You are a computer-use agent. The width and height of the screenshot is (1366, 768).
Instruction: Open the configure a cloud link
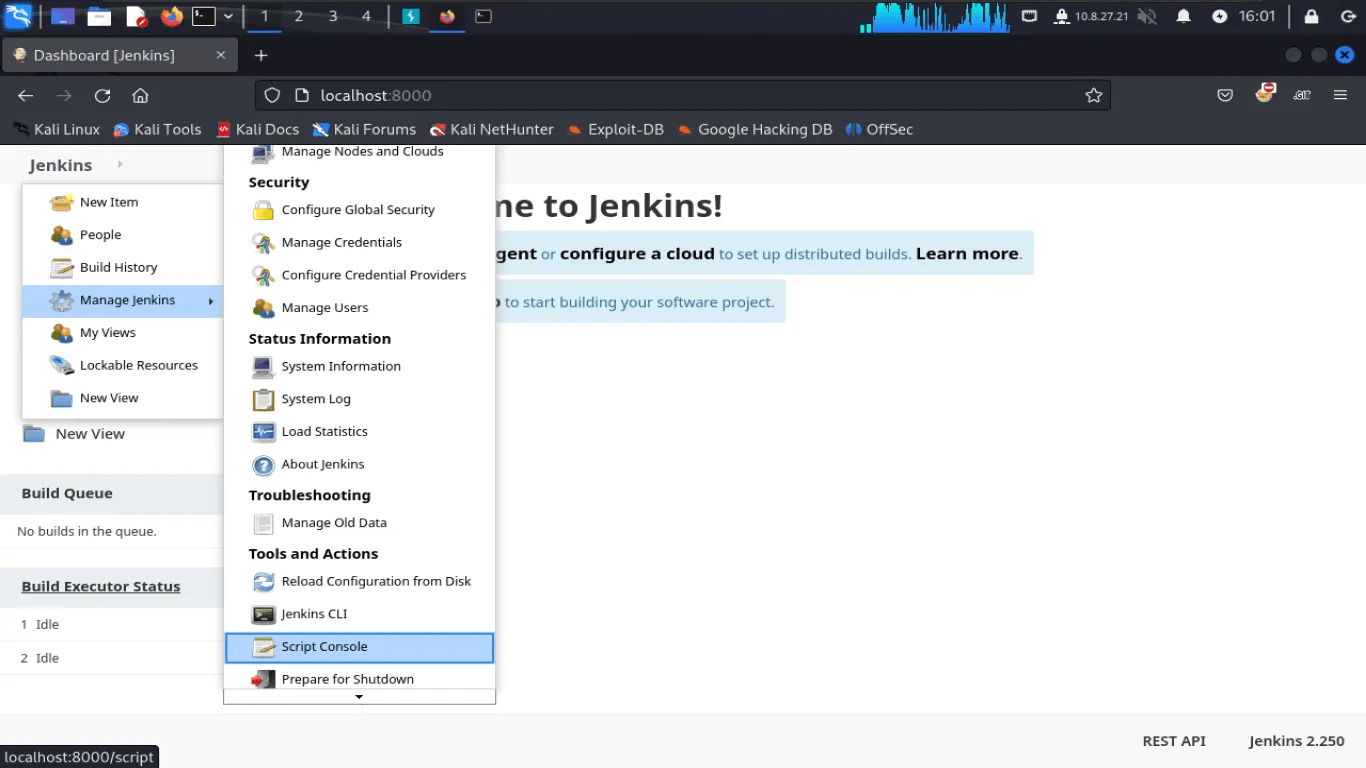(637, 254)
